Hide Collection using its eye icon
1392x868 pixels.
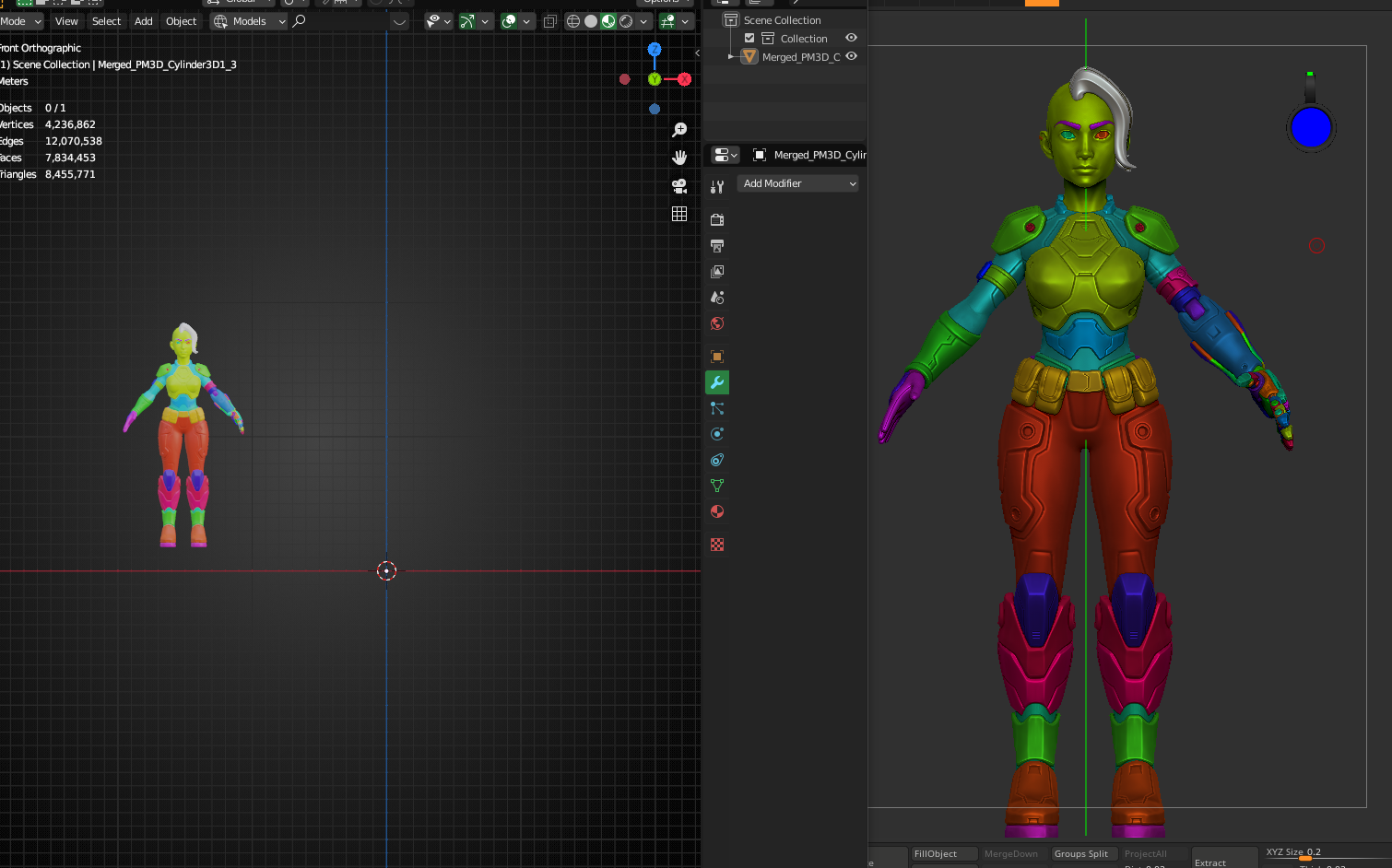click(x=851, y=38)
